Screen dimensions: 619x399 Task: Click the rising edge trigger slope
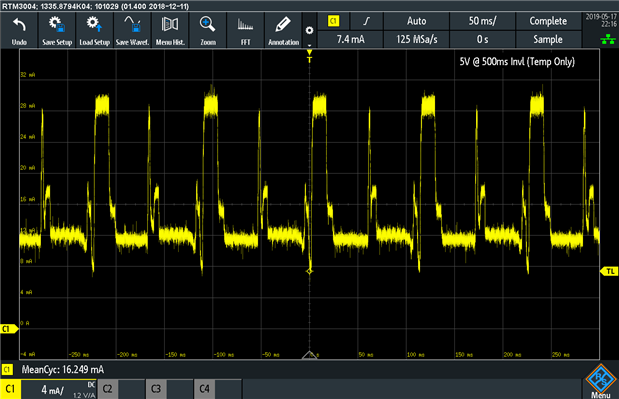(x=367, y=21)
